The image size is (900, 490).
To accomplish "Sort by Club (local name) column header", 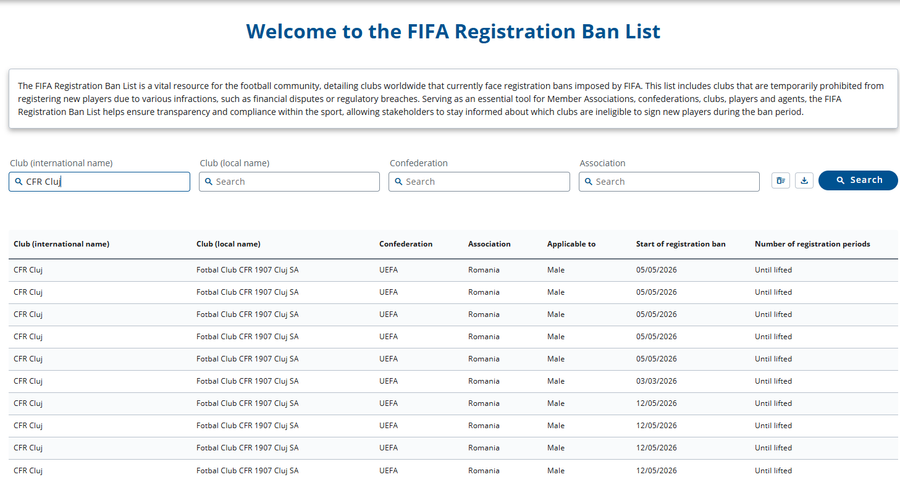I will point(228,244).
